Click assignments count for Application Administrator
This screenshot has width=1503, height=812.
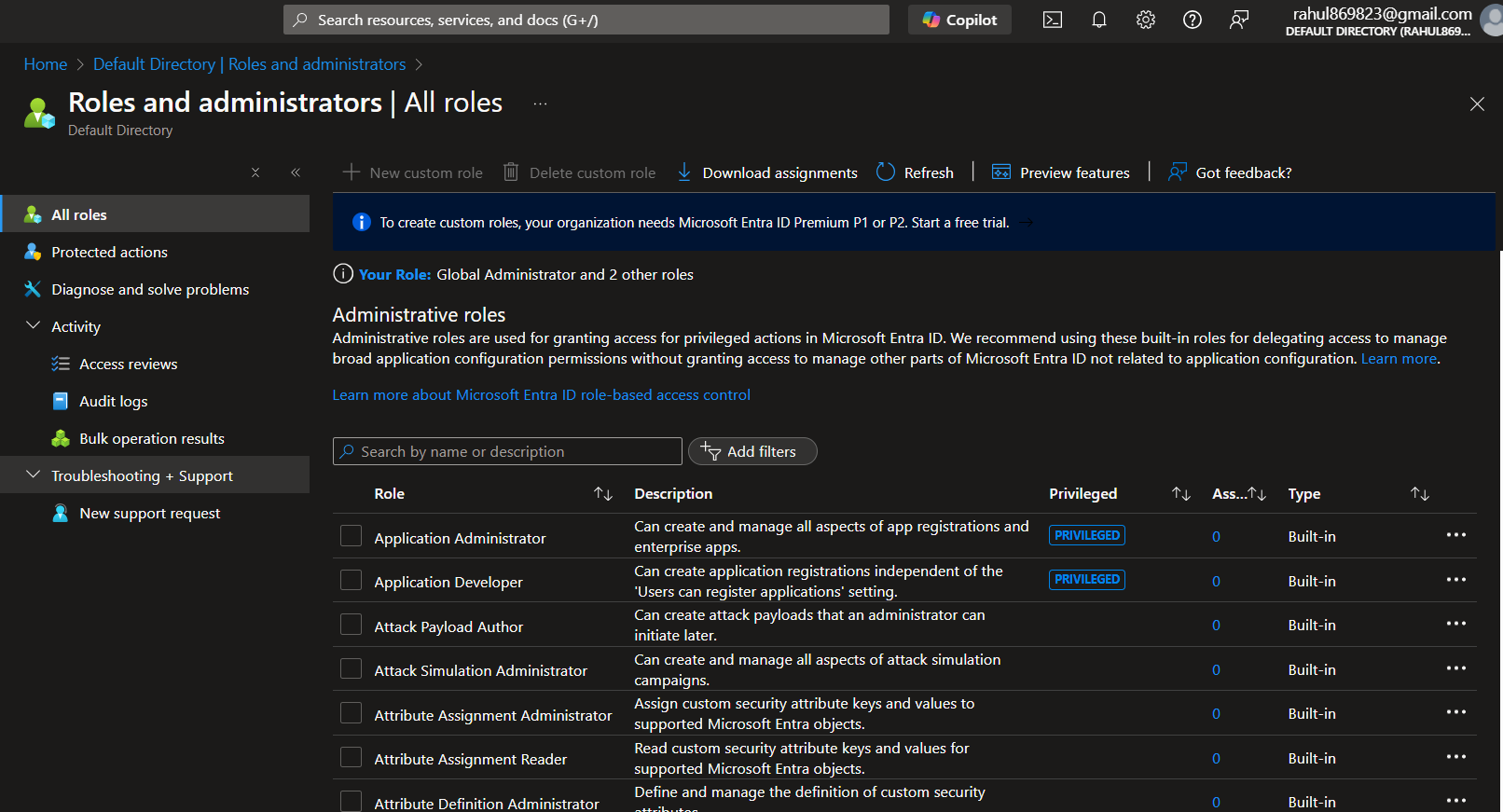point(1216,537)
